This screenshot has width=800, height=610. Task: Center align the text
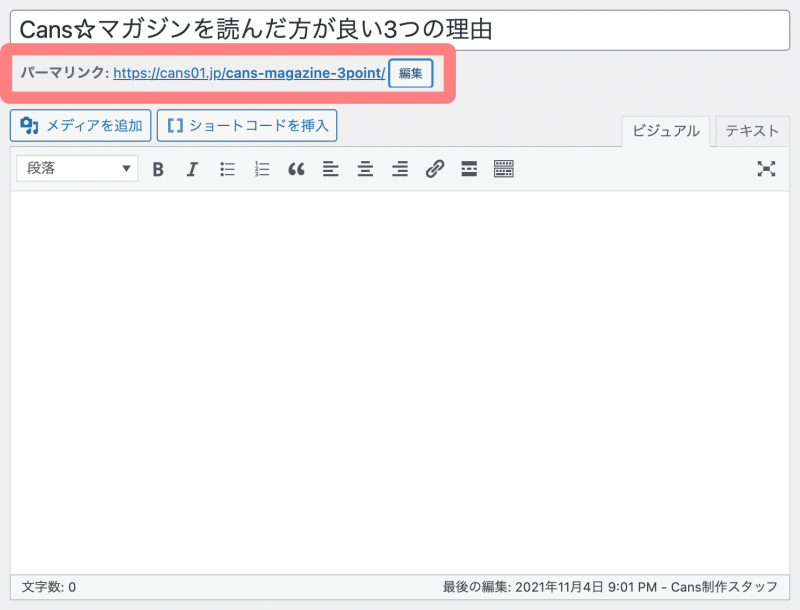(x=366, y=169)
